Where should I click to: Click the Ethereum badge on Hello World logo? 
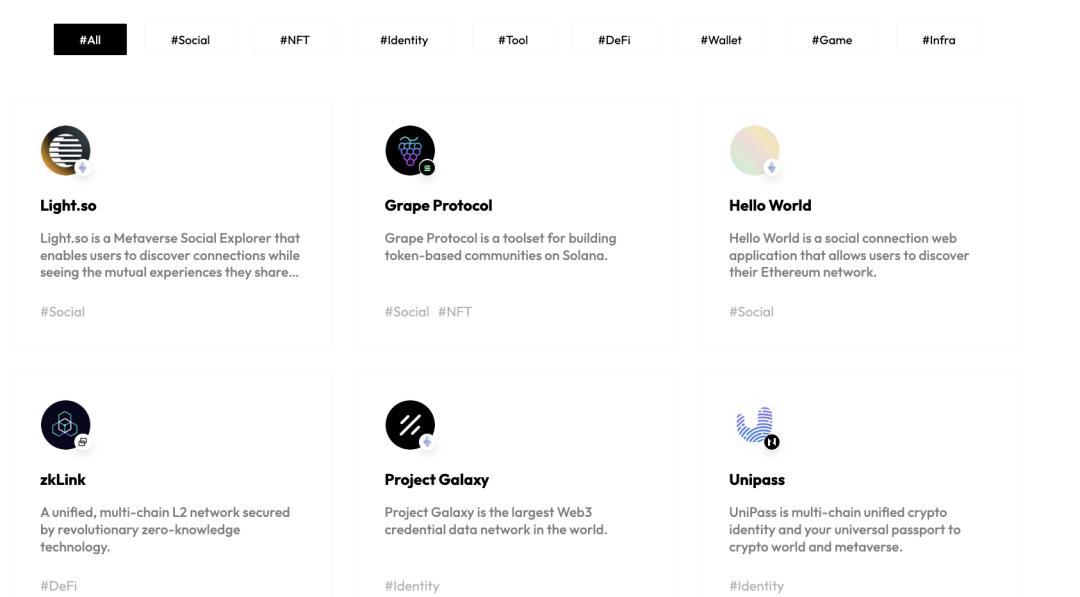[x=772, y=168]
